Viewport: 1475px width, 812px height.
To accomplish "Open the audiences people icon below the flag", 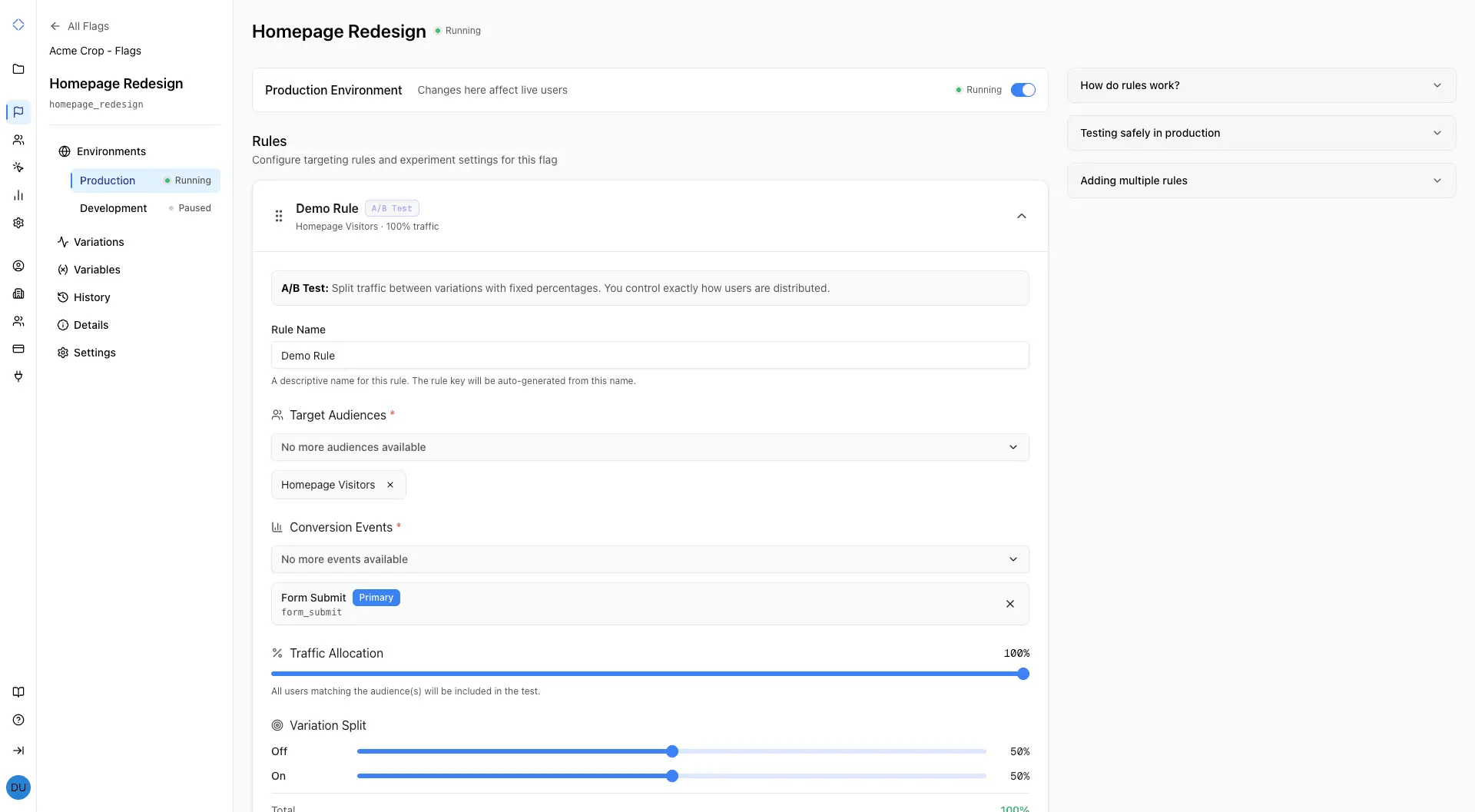I will pos(18,140).
